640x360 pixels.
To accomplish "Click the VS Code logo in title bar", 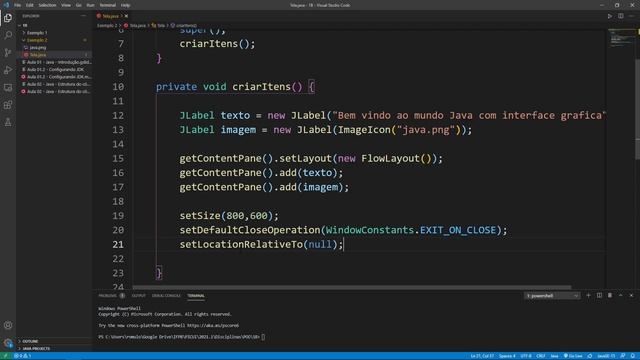I will tap(6, 5).
